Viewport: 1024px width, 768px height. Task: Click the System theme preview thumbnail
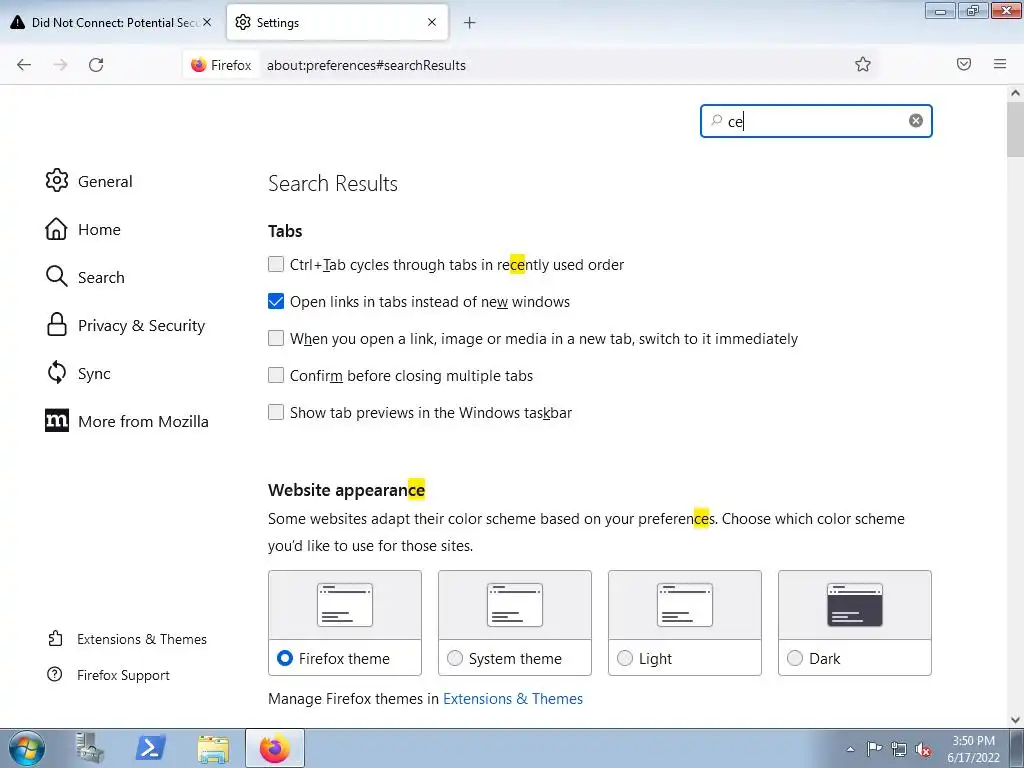[515, 605]
